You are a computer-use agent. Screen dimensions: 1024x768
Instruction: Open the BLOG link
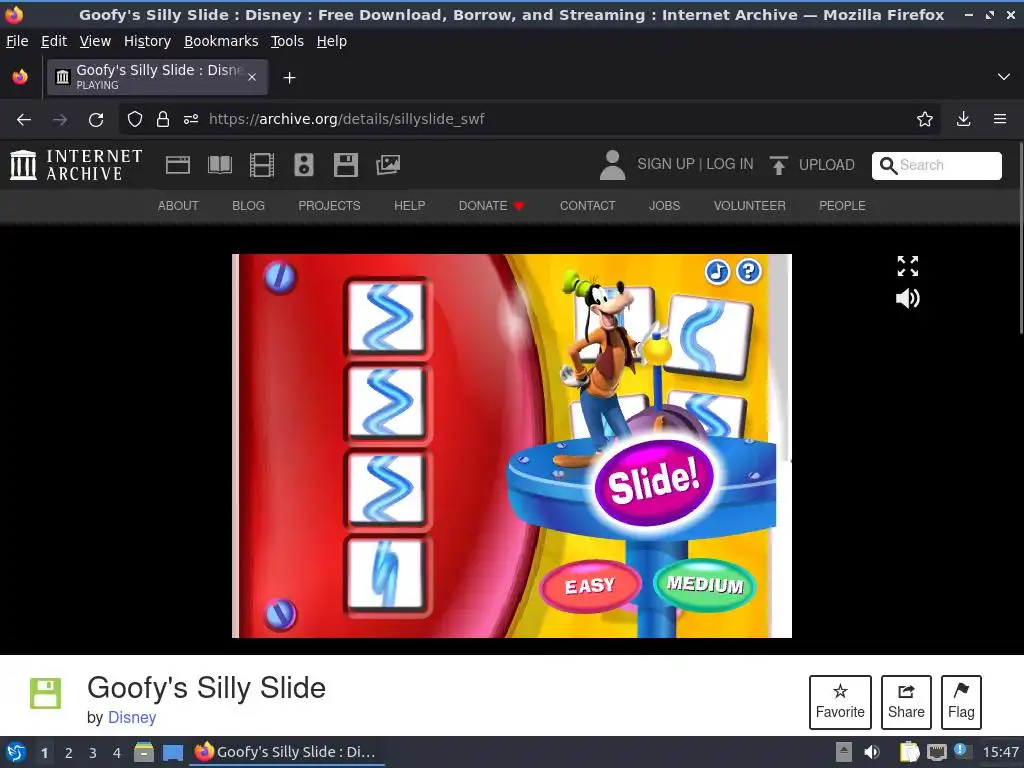[x=248, y=205]
